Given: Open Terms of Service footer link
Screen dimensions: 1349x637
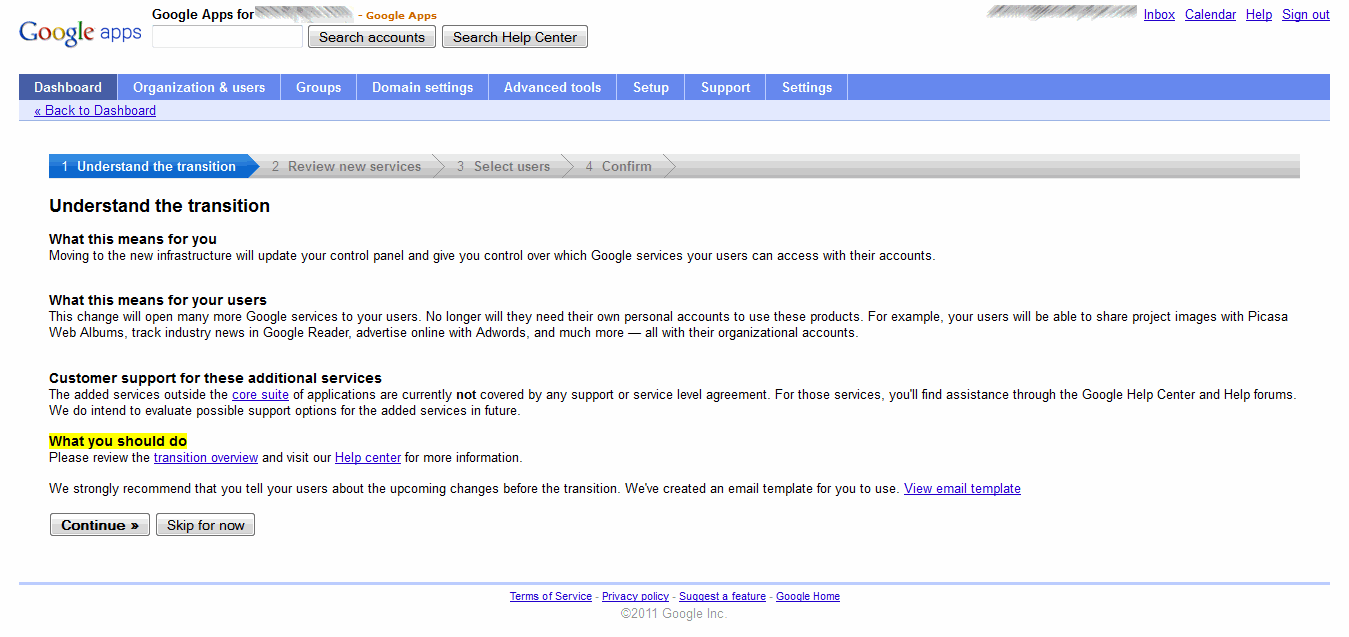Looking at the screenshot, I should [x=551, y=597].
